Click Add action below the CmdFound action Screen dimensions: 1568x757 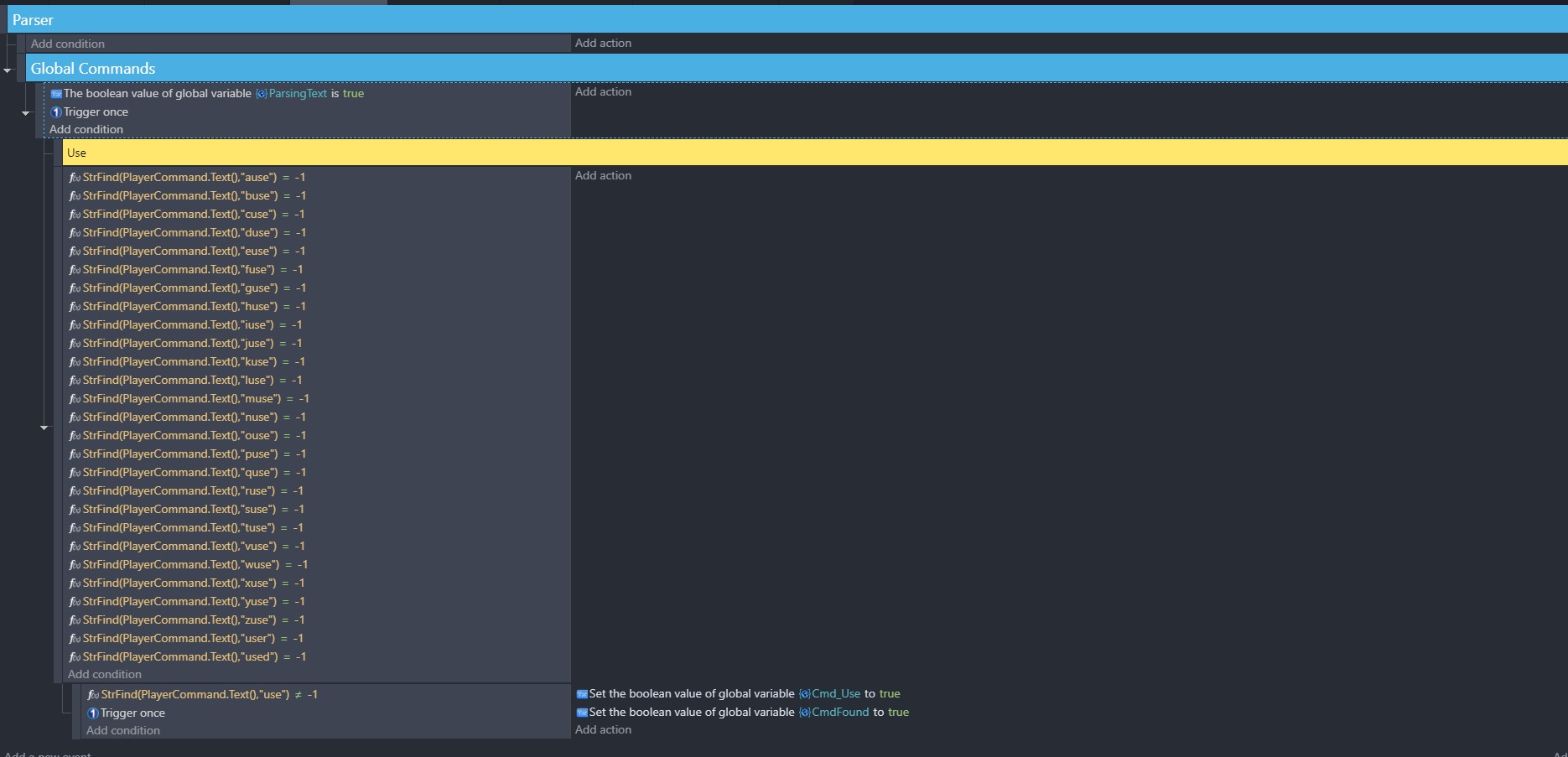[x=603, y=730]
